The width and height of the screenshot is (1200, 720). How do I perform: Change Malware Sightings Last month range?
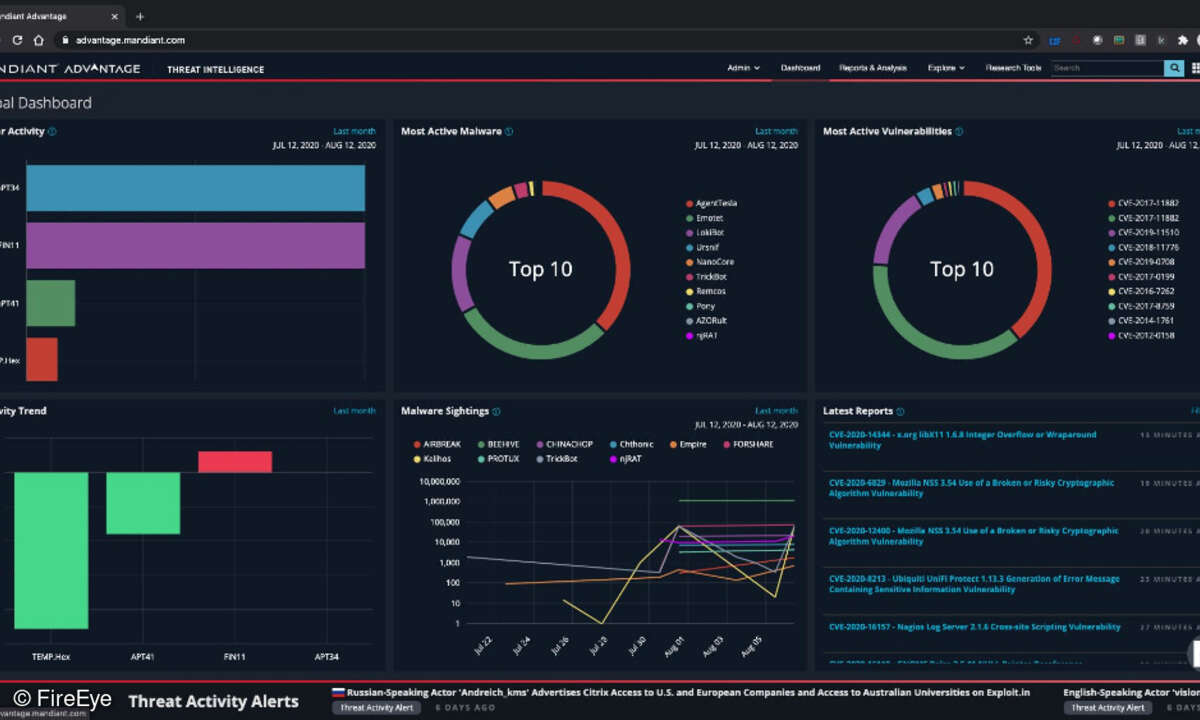point(777,411)
